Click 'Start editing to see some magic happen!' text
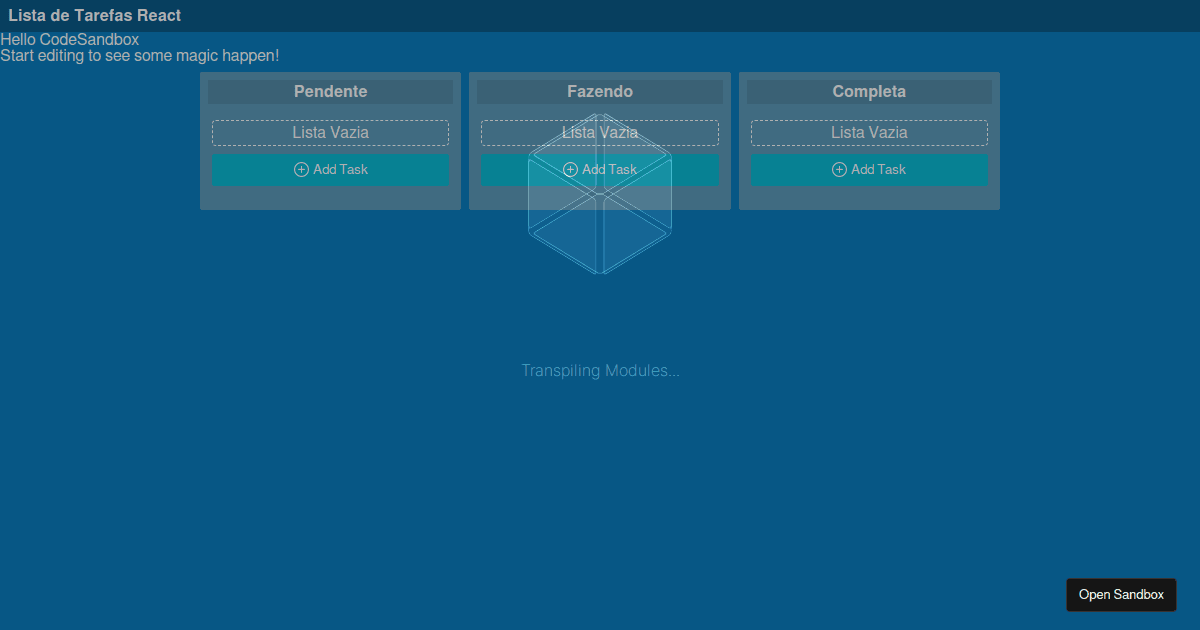 (140, 56)
